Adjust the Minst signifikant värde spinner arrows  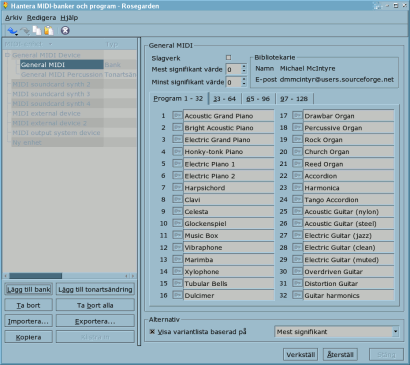(244, 82)
